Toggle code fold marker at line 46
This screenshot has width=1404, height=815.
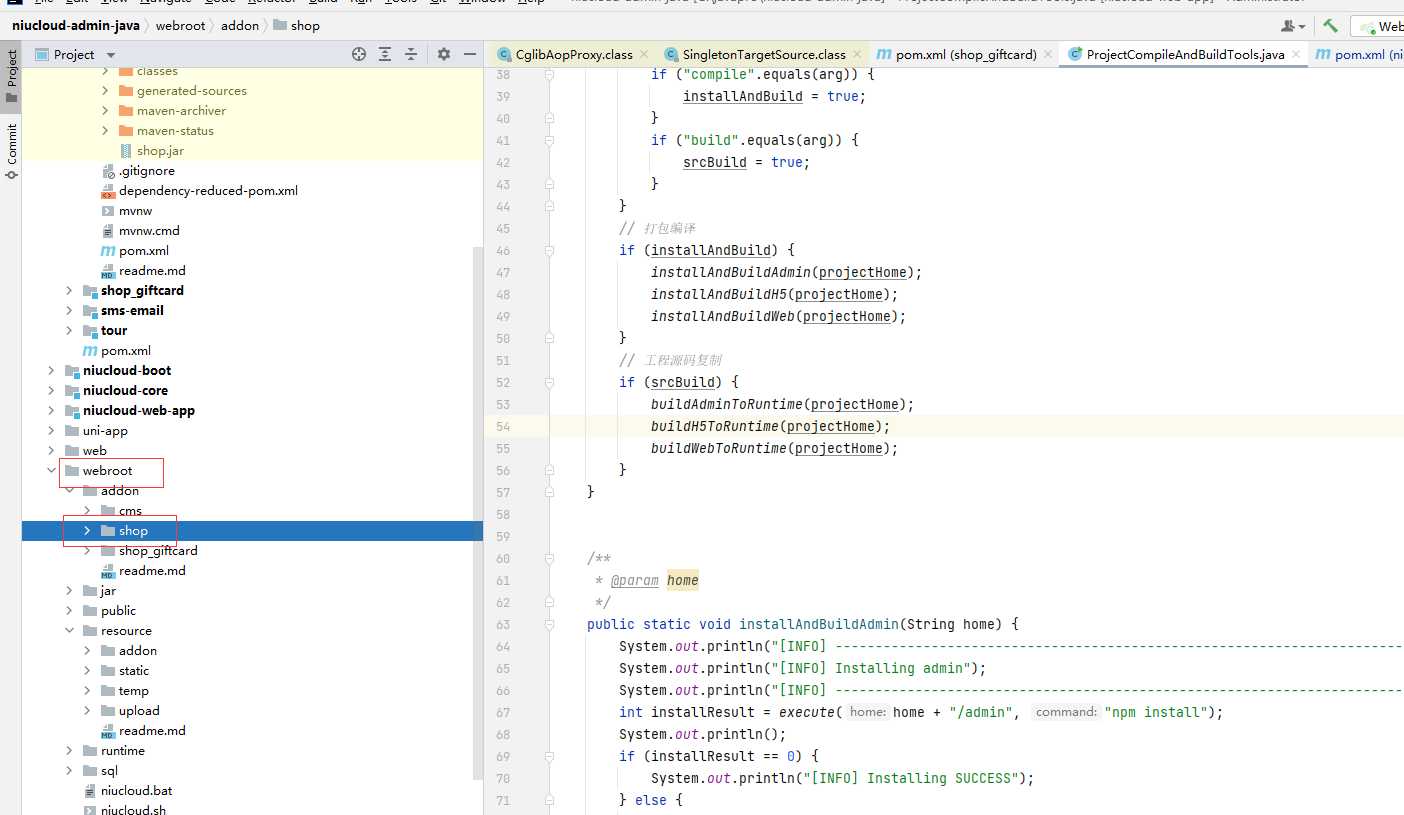(x=549, y=250)
